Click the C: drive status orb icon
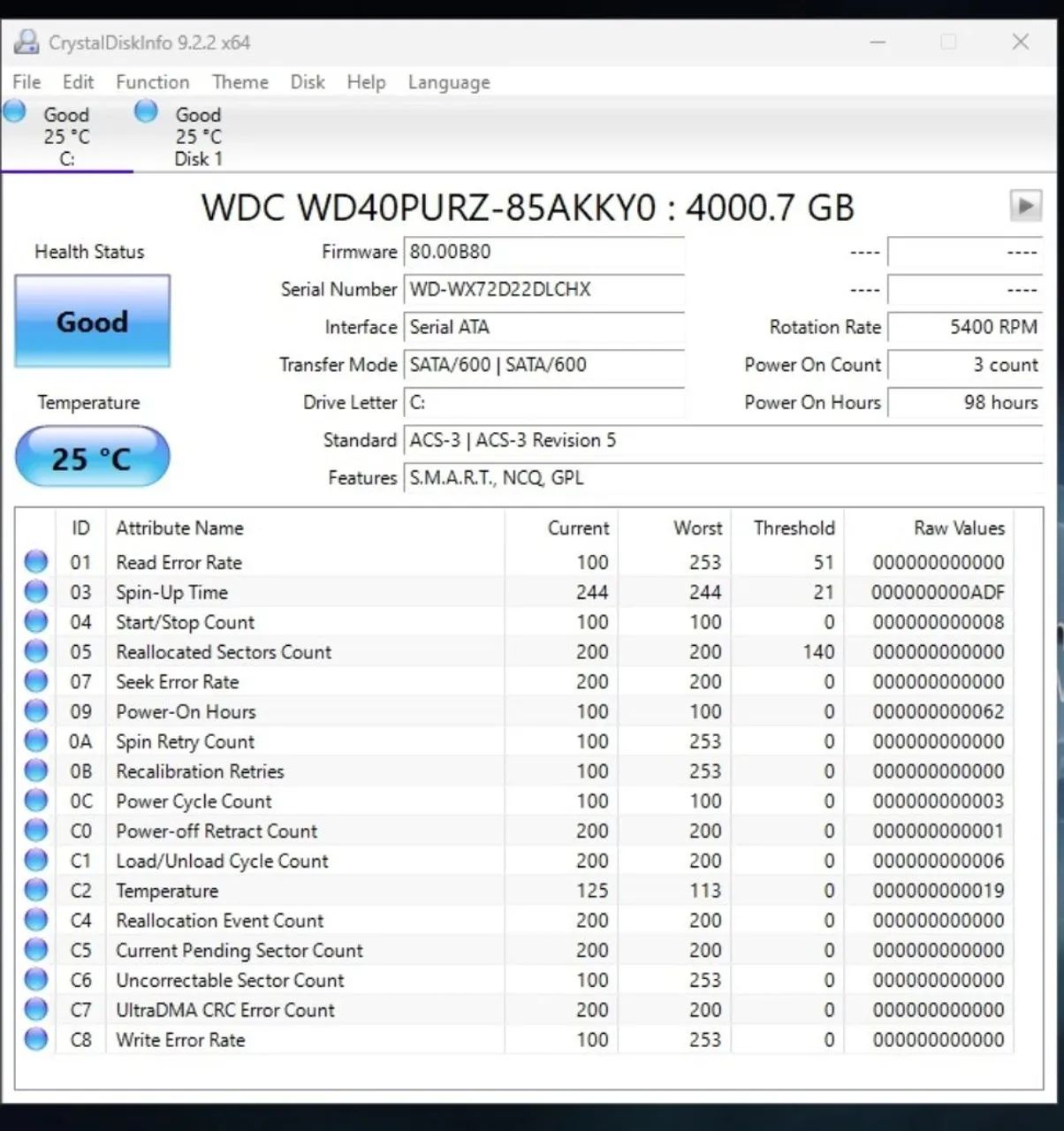Screen dimensions: 1064x1131 (14, 111)
